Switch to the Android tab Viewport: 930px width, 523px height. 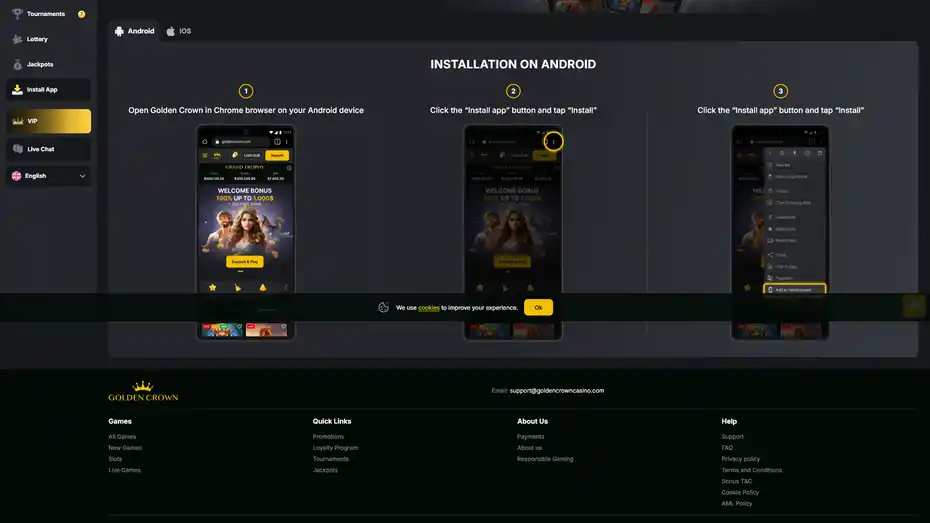click(135, 31)
